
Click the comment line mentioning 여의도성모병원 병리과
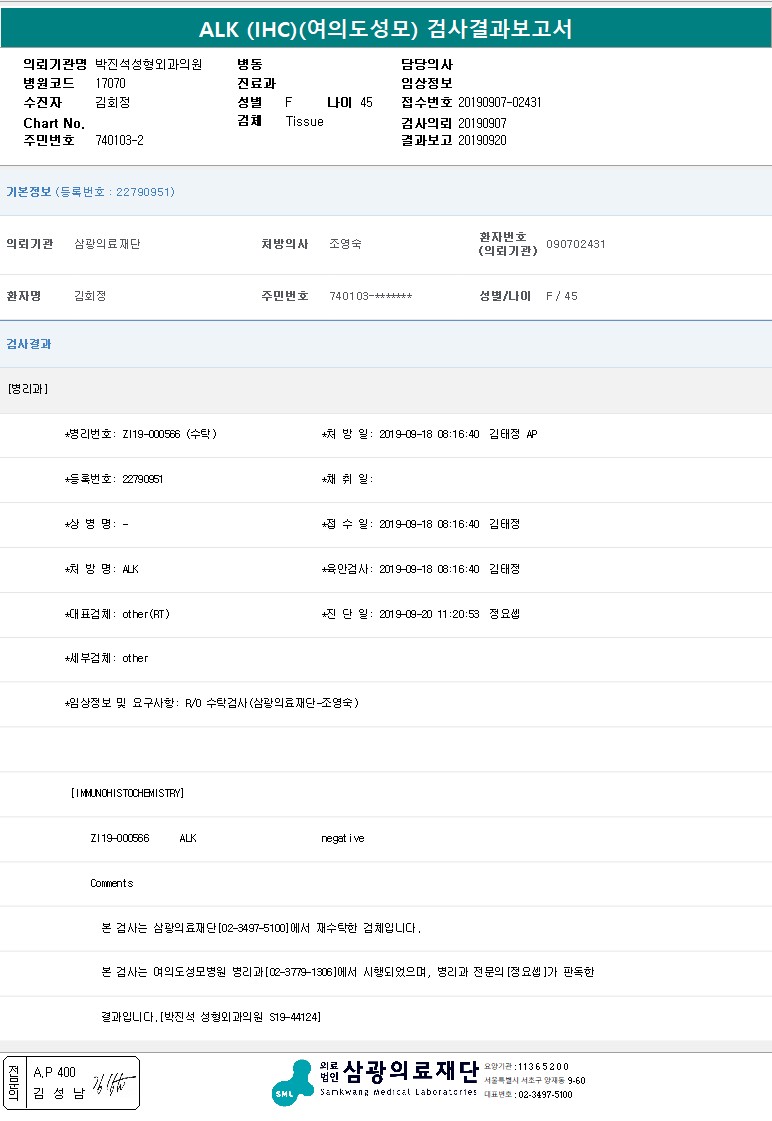click(347, 972)
